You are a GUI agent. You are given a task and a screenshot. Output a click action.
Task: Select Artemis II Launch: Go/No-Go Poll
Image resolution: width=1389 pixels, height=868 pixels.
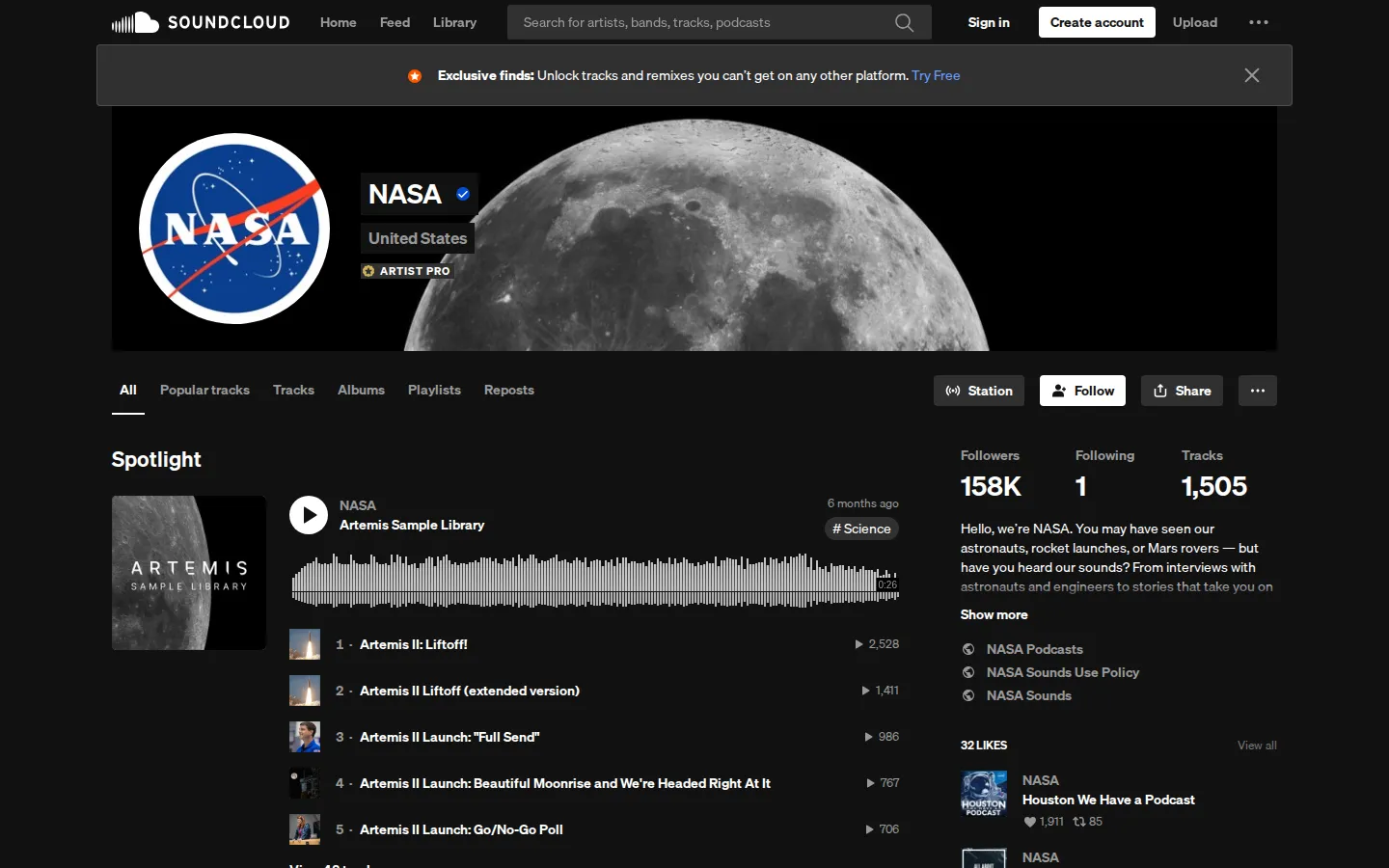click(x=461, y=829)
